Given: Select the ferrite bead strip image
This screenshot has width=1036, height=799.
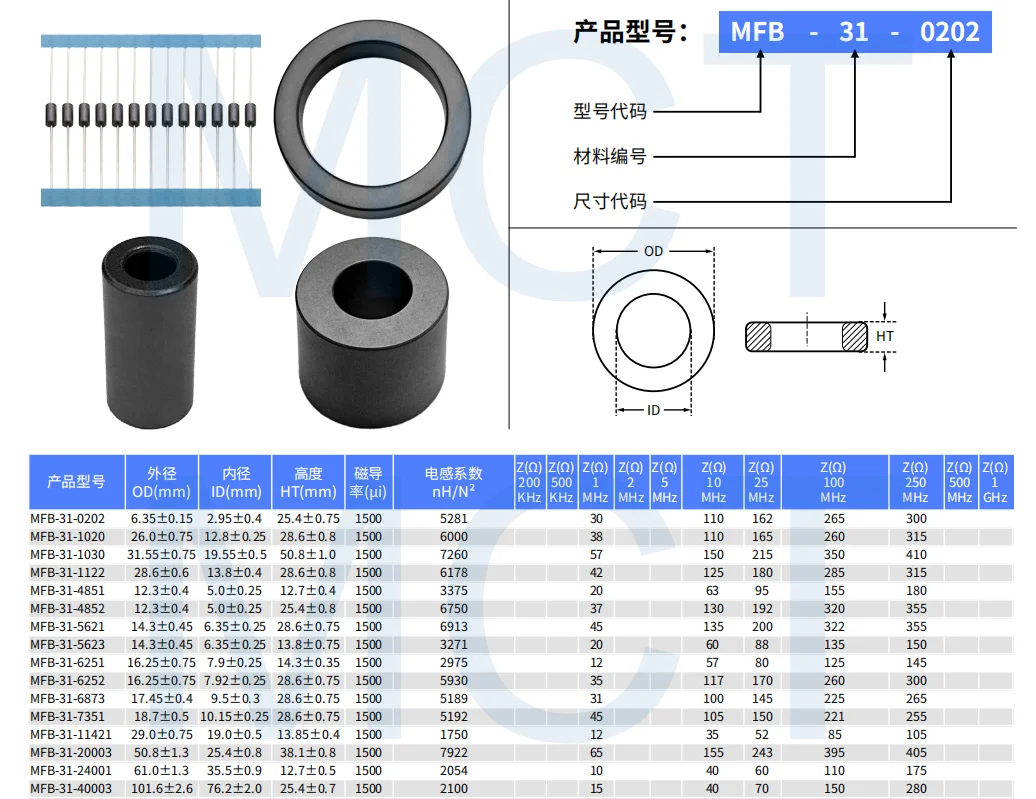Looking at the screenshot, I should (150, 120).
